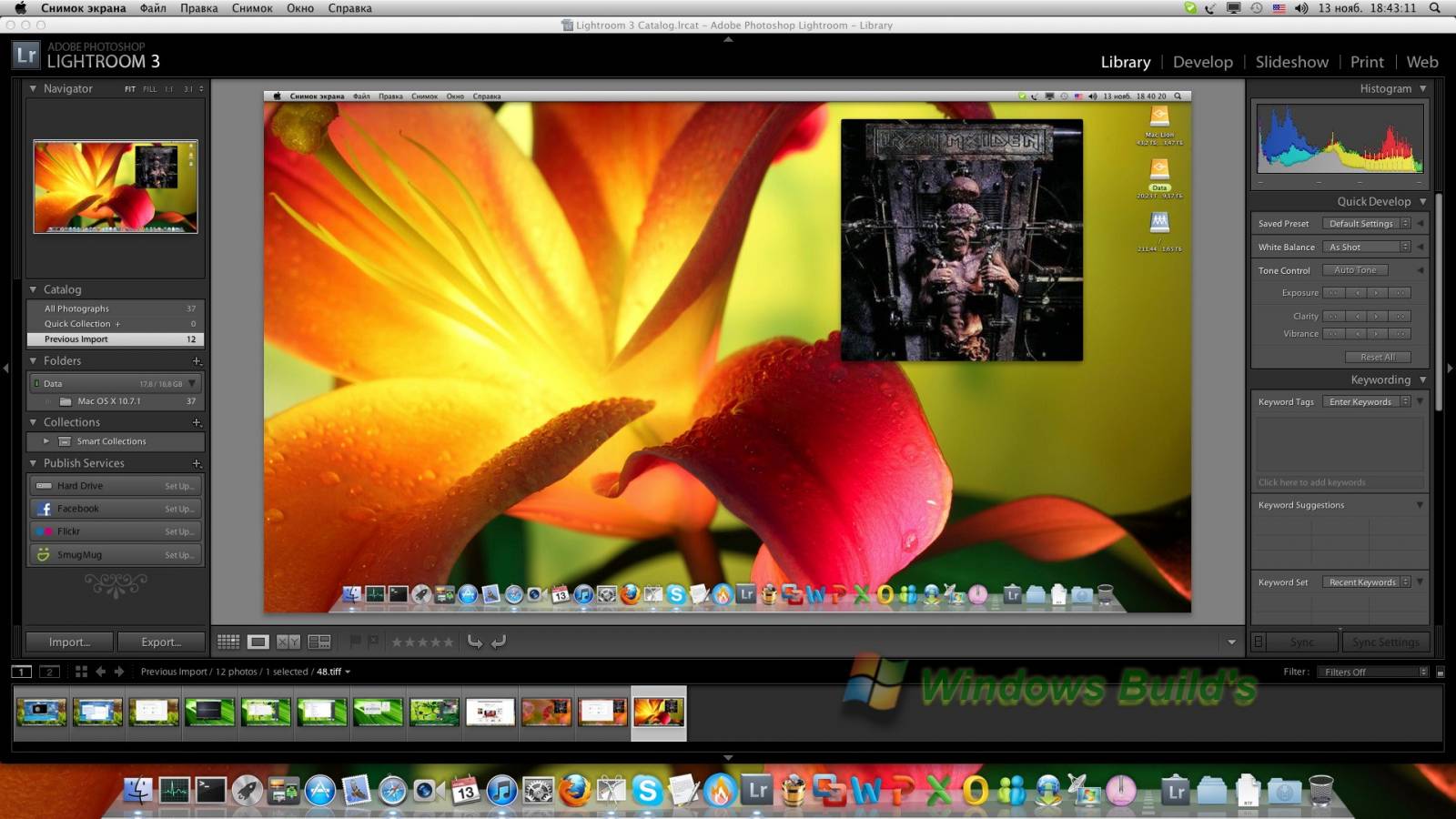This screenshot has height=819, width=1456.
Task: Click the keyword entry field
Action: [x=1340, y=482]
